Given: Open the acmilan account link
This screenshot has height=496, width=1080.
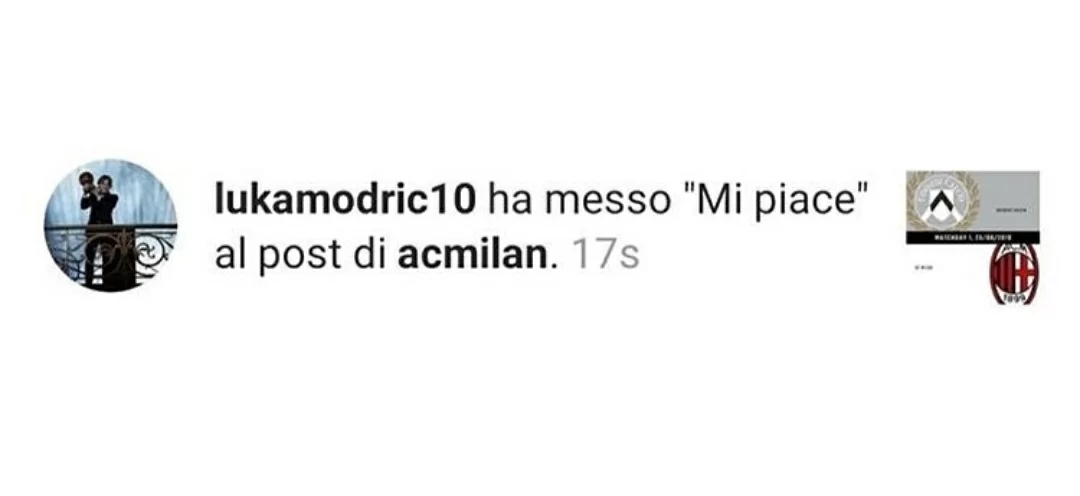Looking at the screenshot, I should click(x=472, y=256).
